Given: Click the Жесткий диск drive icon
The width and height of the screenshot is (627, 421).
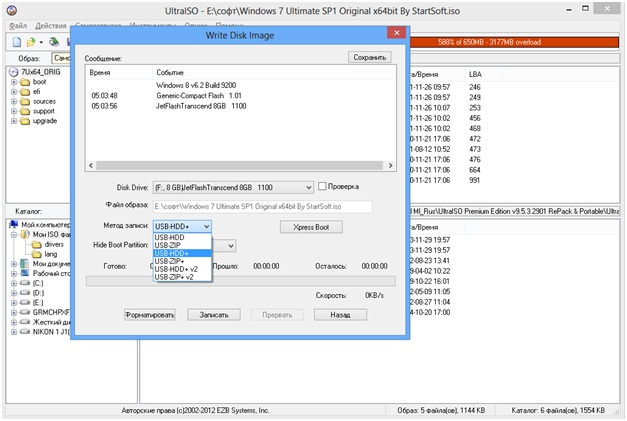Looking at the screenshot, I should 25,322.
